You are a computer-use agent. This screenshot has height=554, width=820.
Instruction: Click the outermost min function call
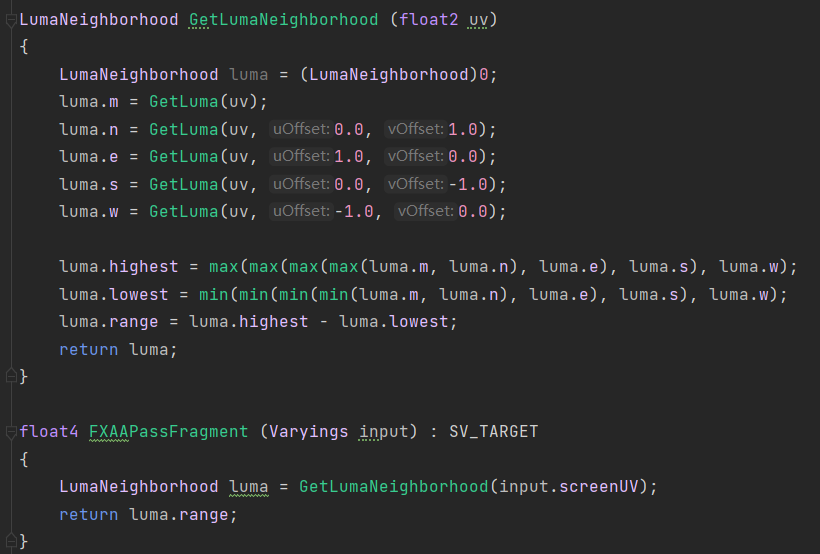pos(213,295)
